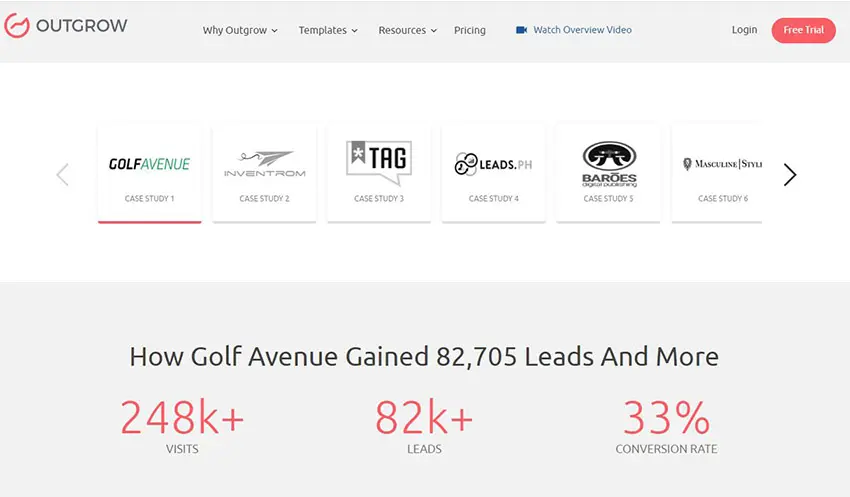The image size is (850, 497).
Task: Select the Leads.PH logo
Action: pyautogui.click(x=493, y=164)
